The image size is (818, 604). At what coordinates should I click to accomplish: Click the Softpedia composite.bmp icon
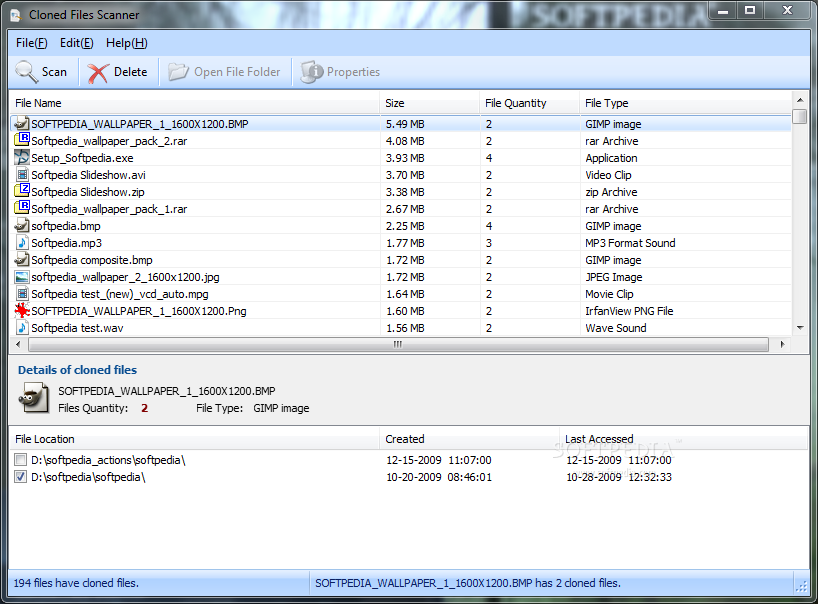[x=21, y=260]
